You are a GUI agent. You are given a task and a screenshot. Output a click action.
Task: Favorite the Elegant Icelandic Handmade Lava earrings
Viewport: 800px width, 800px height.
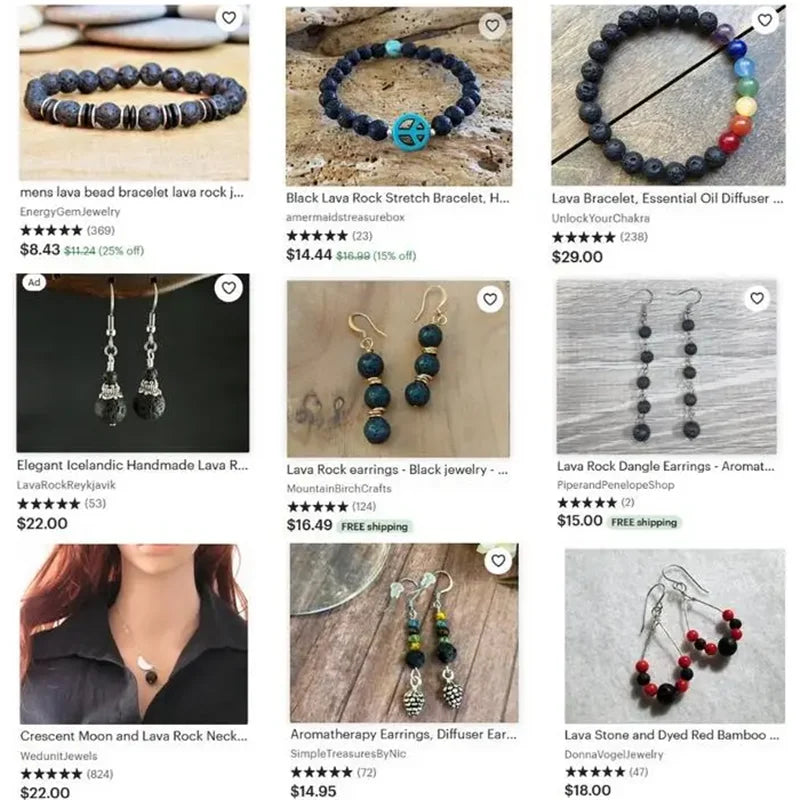pos(229,288)
